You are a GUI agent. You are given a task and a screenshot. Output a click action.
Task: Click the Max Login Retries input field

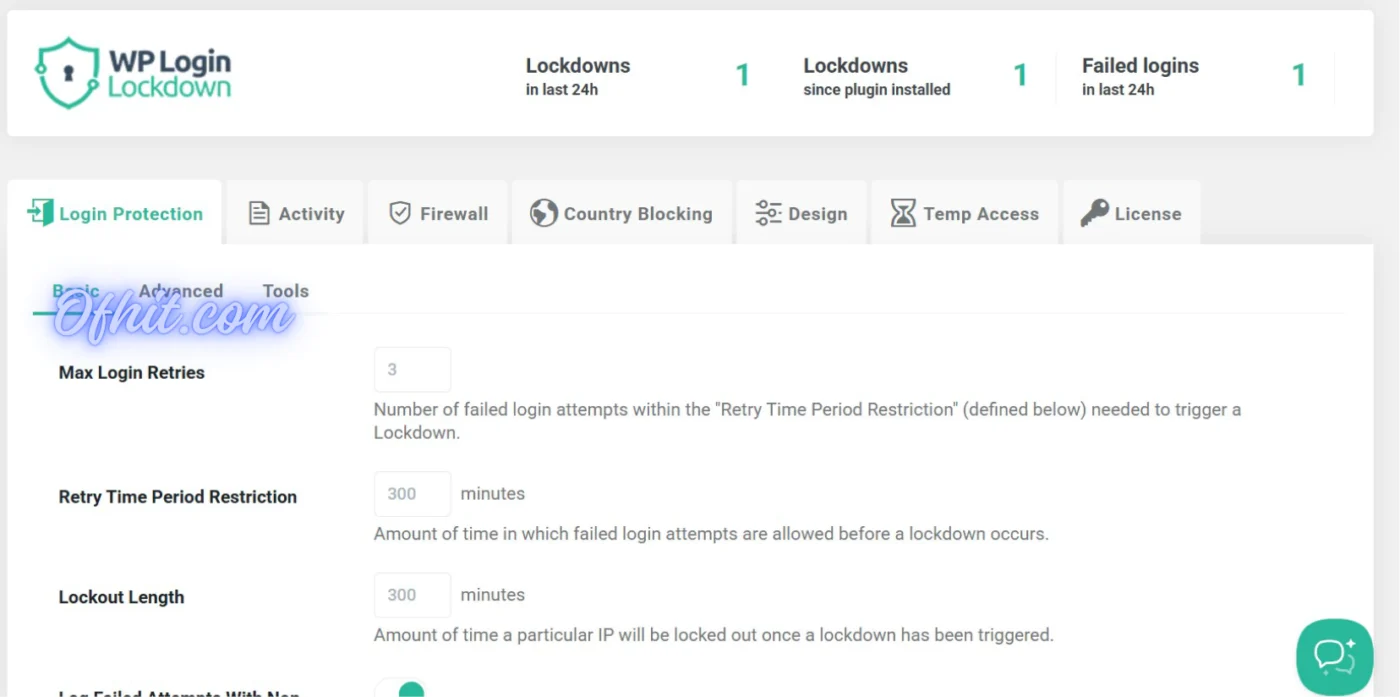[412, 370]
